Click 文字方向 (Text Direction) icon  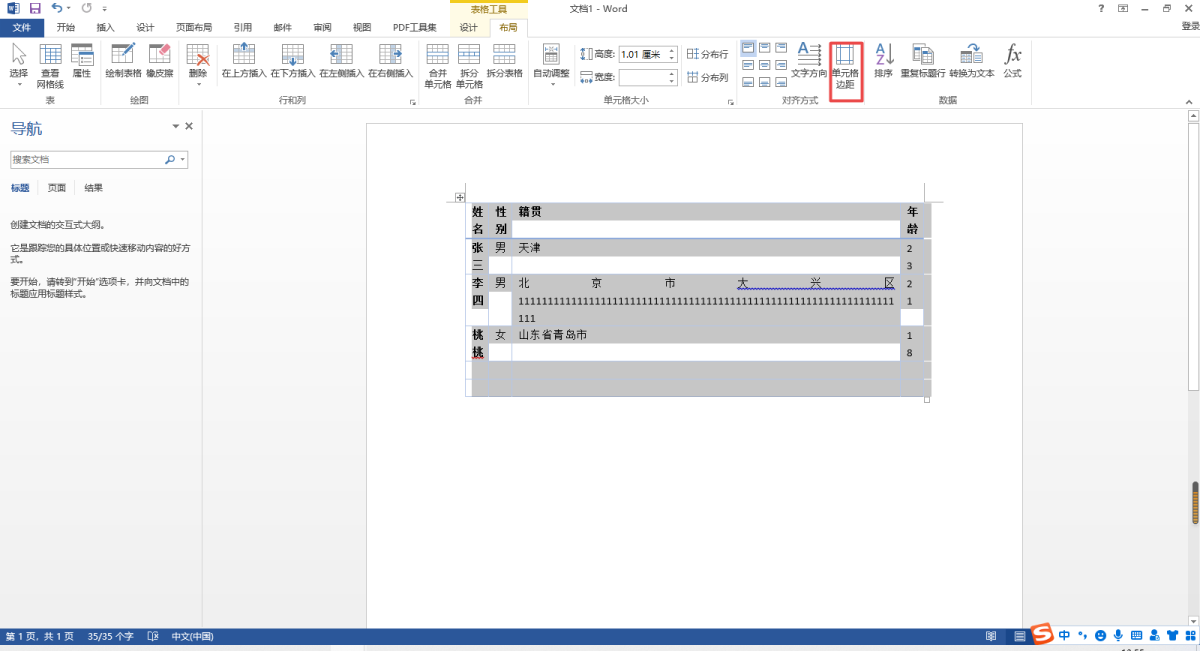coord(809,60)
